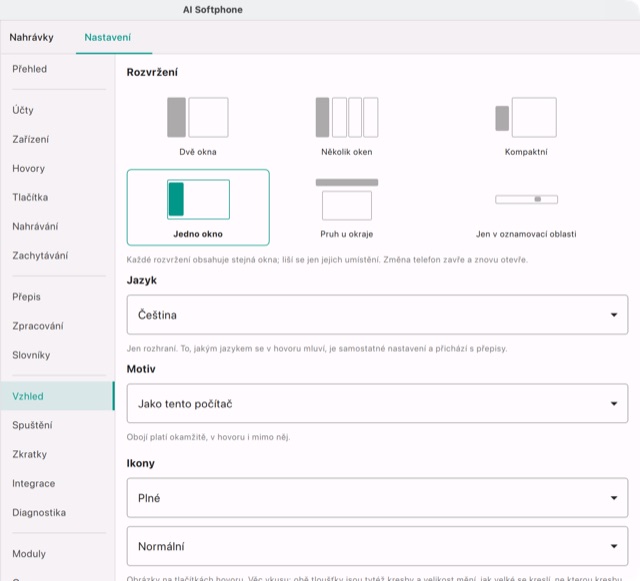The width and height of the screenshot is (640, 581).
Task: Open Spuštění settings section
Action: tap(32, 425)
